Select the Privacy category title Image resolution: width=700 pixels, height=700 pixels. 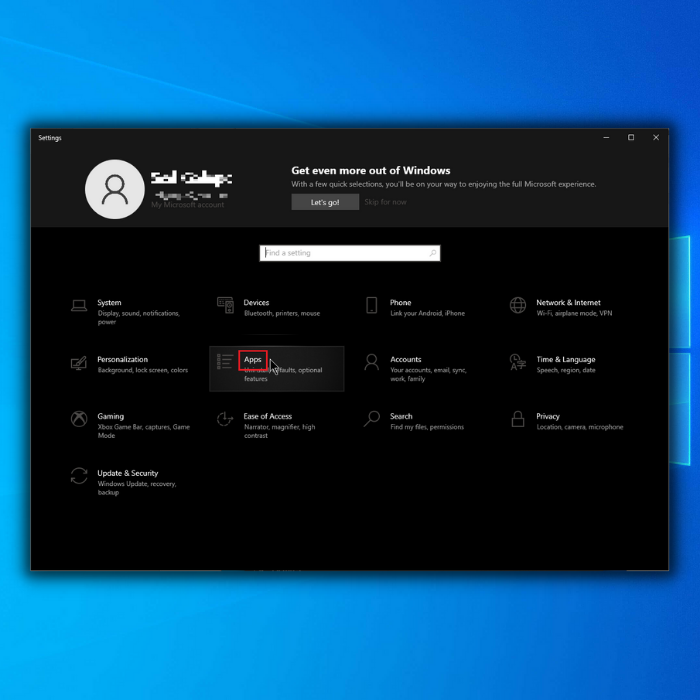548,417
